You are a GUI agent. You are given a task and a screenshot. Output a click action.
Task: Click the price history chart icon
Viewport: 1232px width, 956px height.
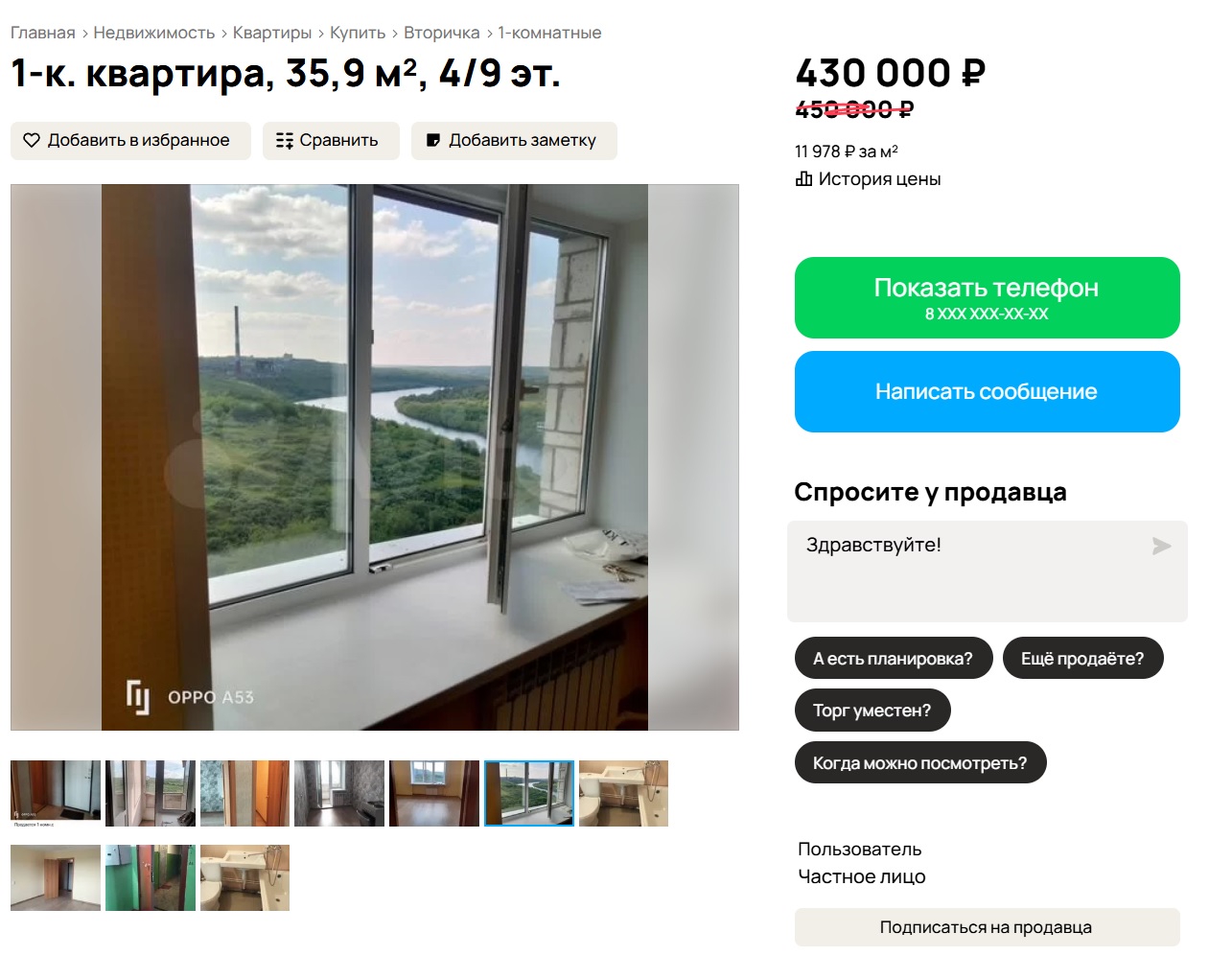pyautogui.click(x=803, y=178)
